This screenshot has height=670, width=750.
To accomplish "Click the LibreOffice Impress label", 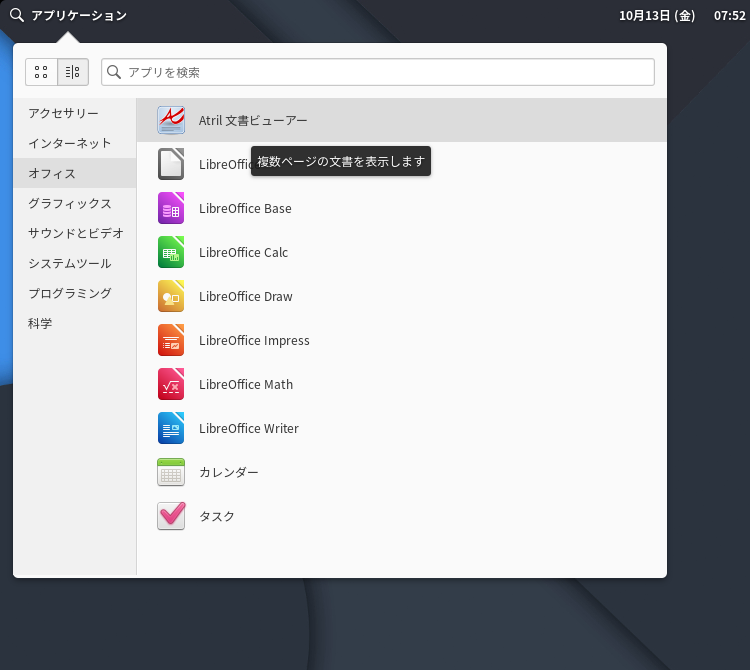I will (254, 340).
